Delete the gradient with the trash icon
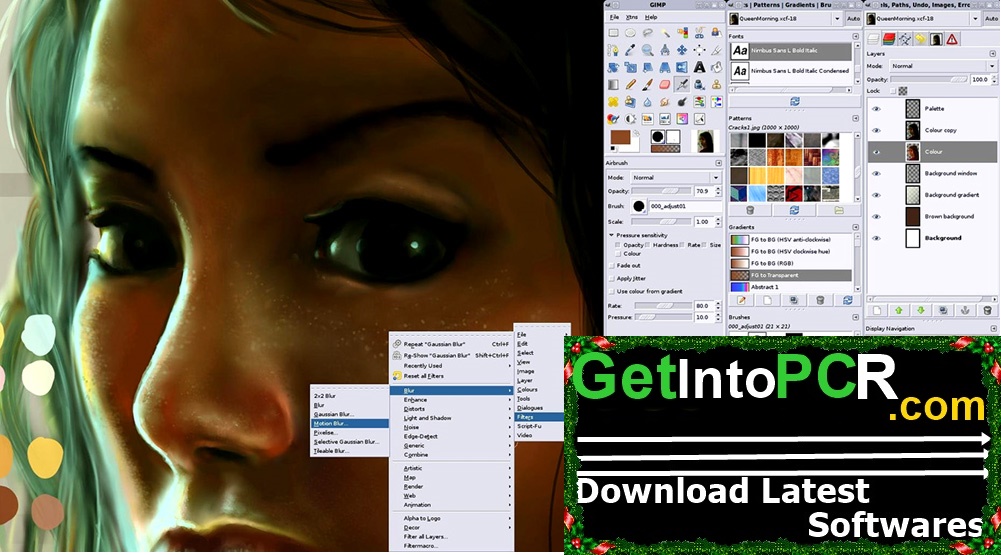 tap(820, 300)
